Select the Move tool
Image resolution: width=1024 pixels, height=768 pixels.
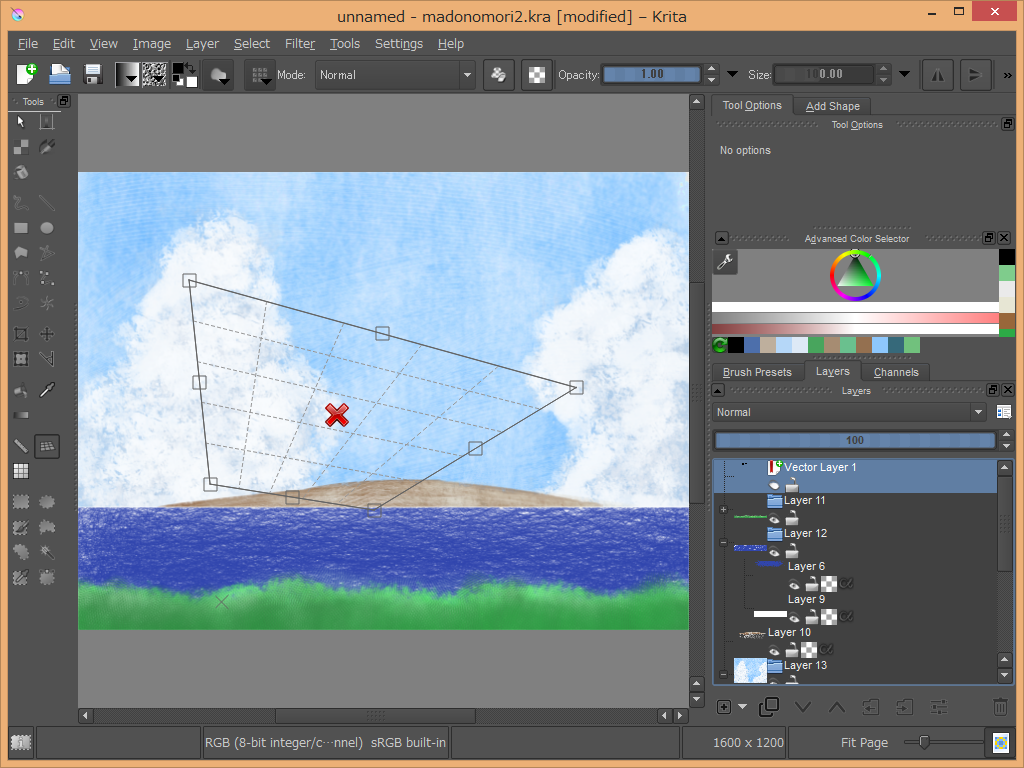coord(47,334)
